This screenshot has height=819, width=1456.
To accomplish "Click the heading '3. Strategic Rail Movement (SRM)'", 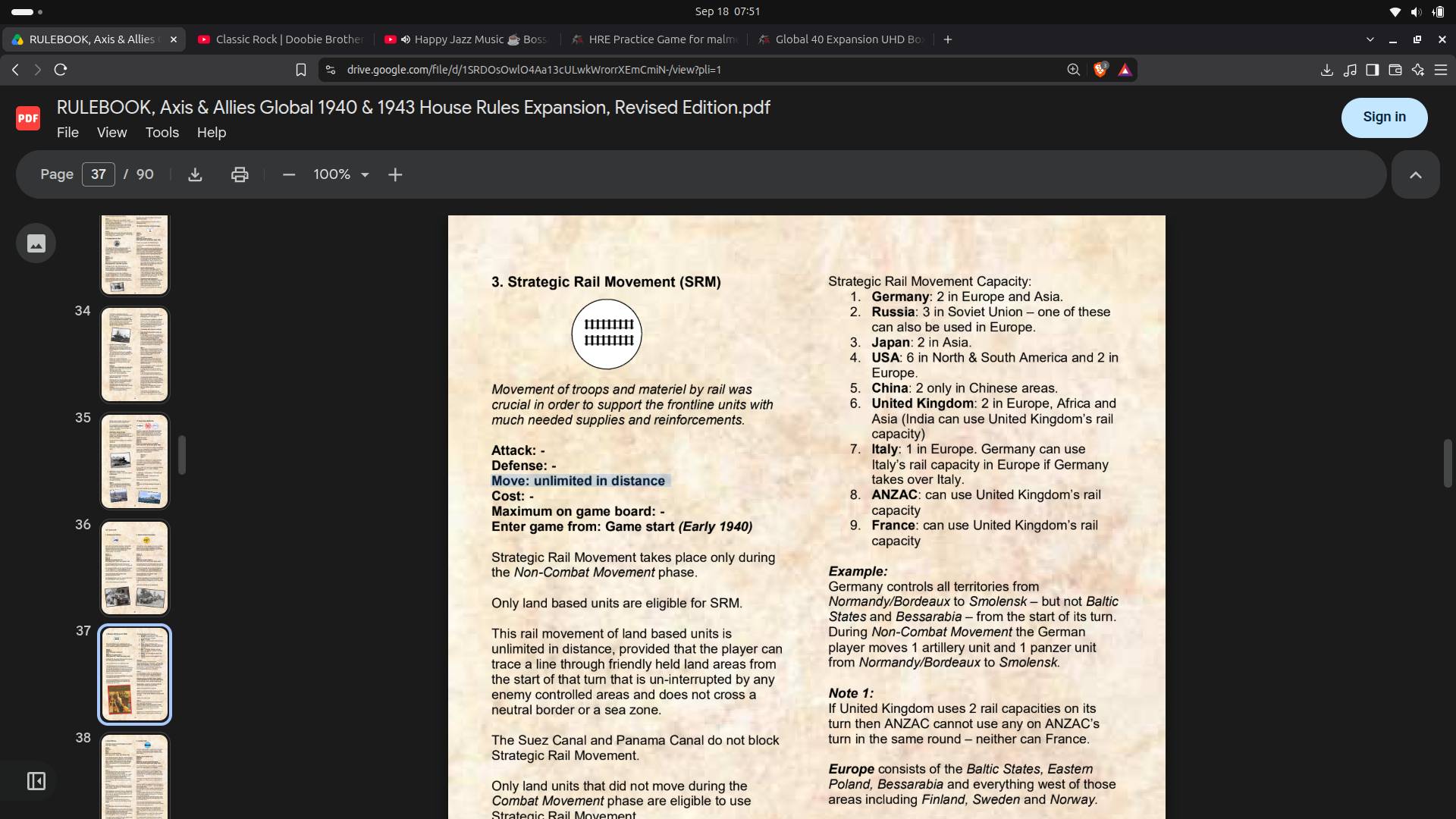I will (x=606, y=282).
